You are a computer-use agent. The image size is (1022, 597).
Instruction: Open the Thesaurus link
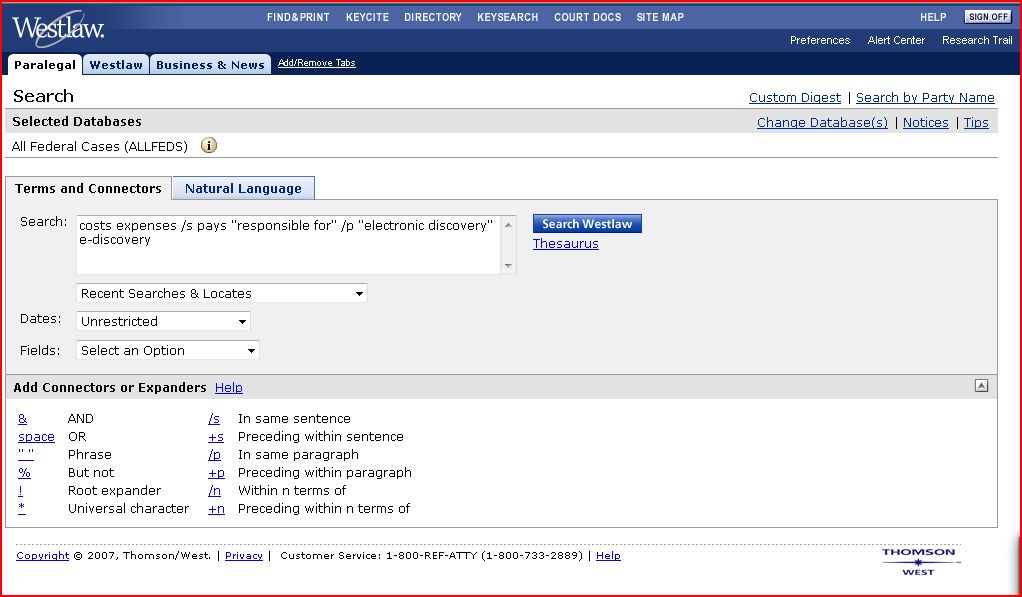[x=565, y=244]
